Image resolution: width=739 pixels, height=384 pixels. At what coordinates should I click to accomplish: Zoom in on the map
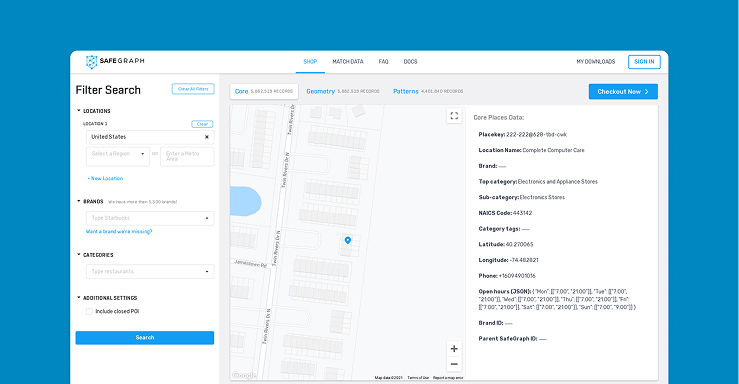tap(454, 349)
